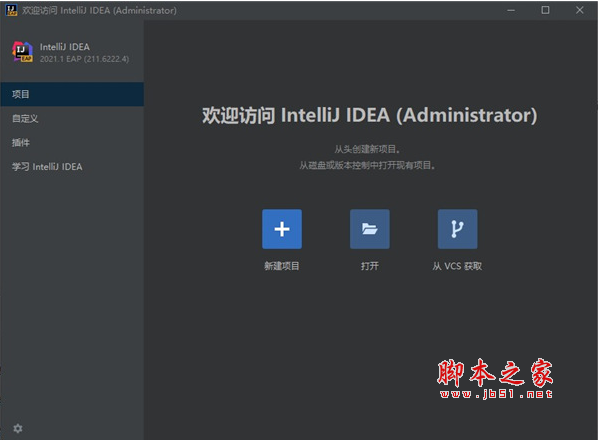This screenshot has width=599, height=440.
Task: Click the IJ icon in the title bar
Action: (x=11, y=10)
